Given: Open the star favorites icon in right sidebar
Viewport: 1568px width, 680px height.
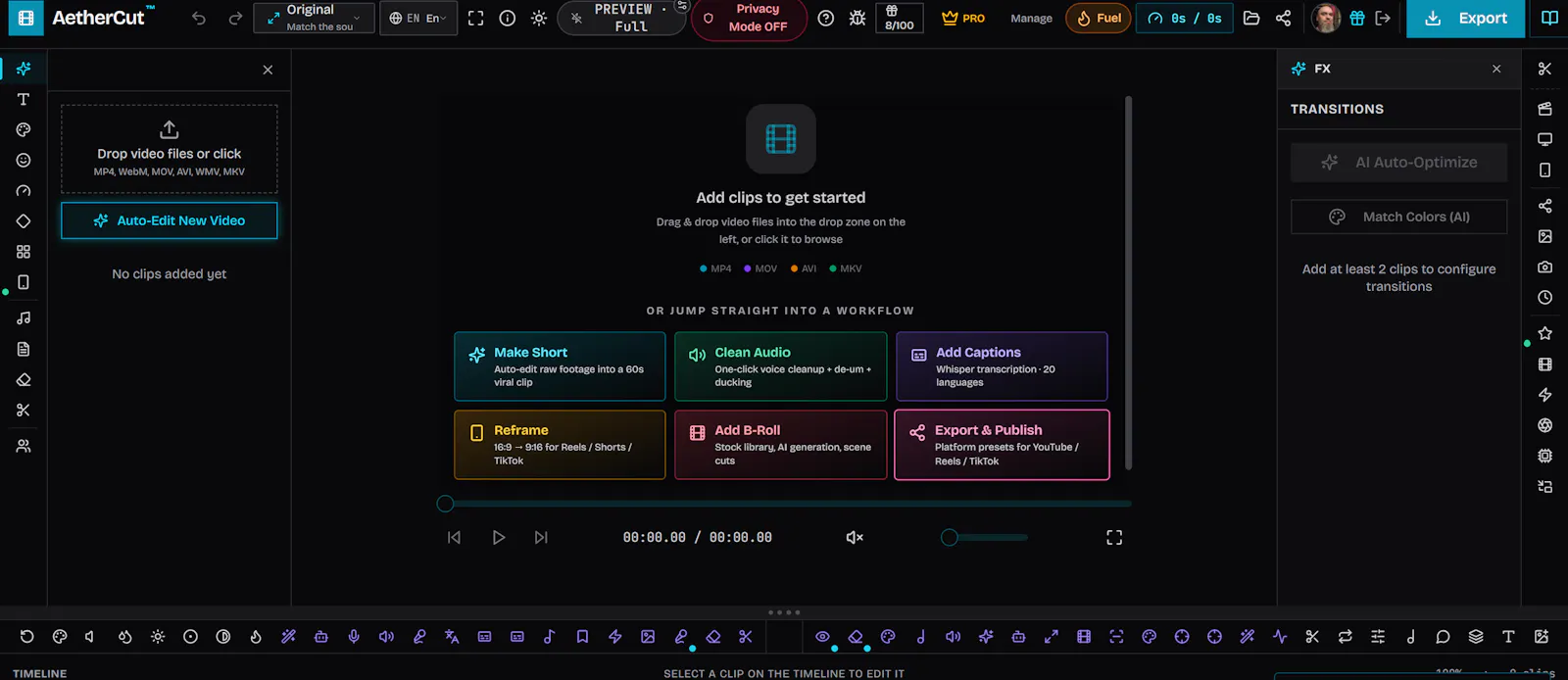Looking at the screenshot, I should (1544, 333).
